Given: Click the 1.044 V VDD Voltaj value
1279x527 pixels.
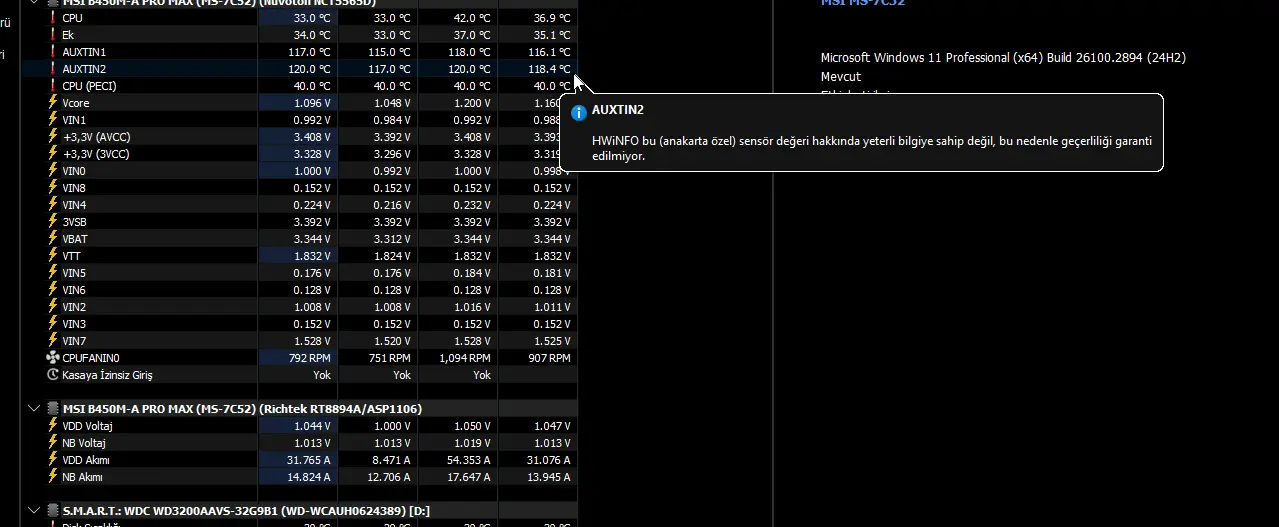Looking at the screenshot, I should 312,426.
